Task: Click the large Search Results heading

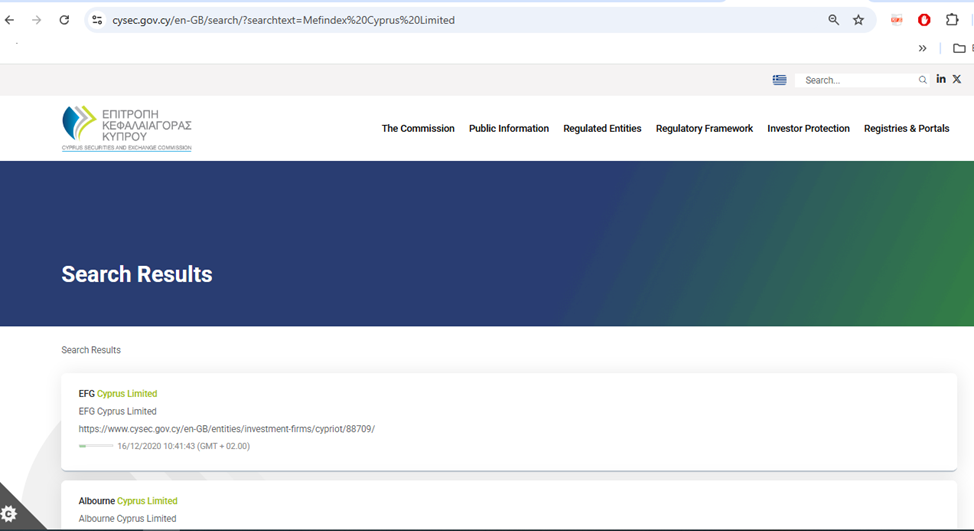Action: pyautogui.click(x=137, y=275)
